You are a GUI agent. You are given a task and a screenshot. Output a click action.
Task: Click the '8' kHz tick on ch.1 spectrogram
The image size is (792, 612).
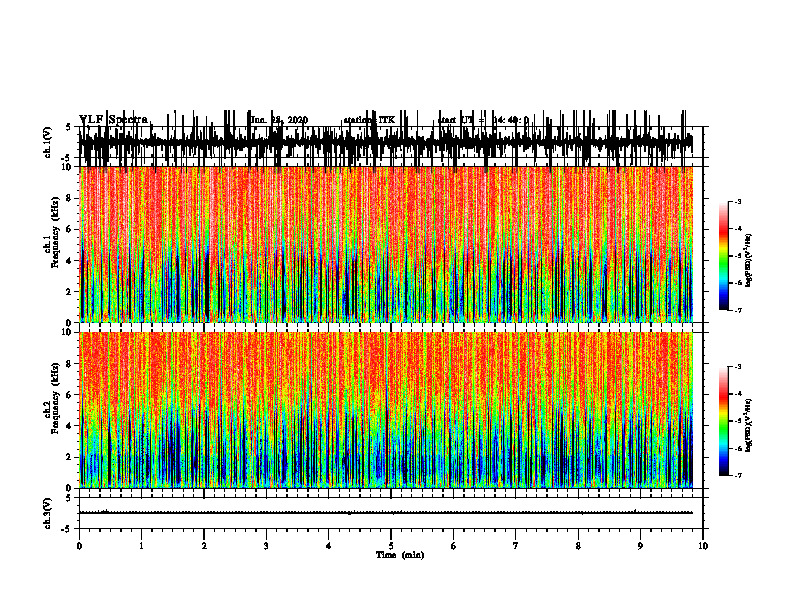click(x=69, y=198)
